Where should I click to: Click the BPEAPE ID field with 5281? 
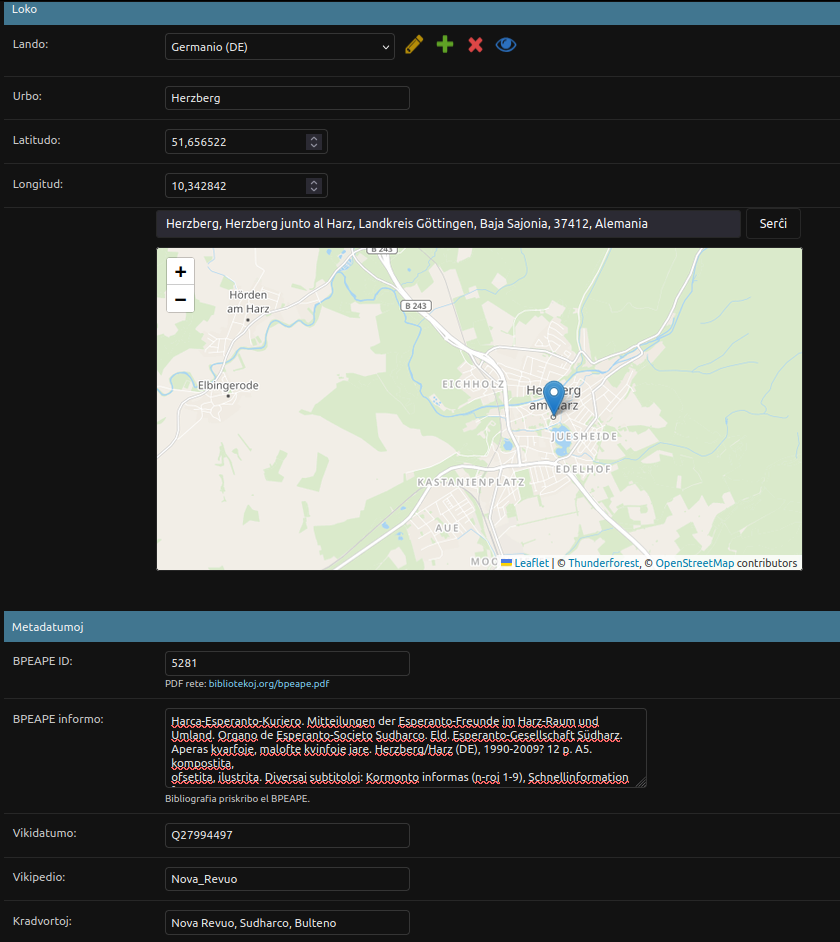287,663
